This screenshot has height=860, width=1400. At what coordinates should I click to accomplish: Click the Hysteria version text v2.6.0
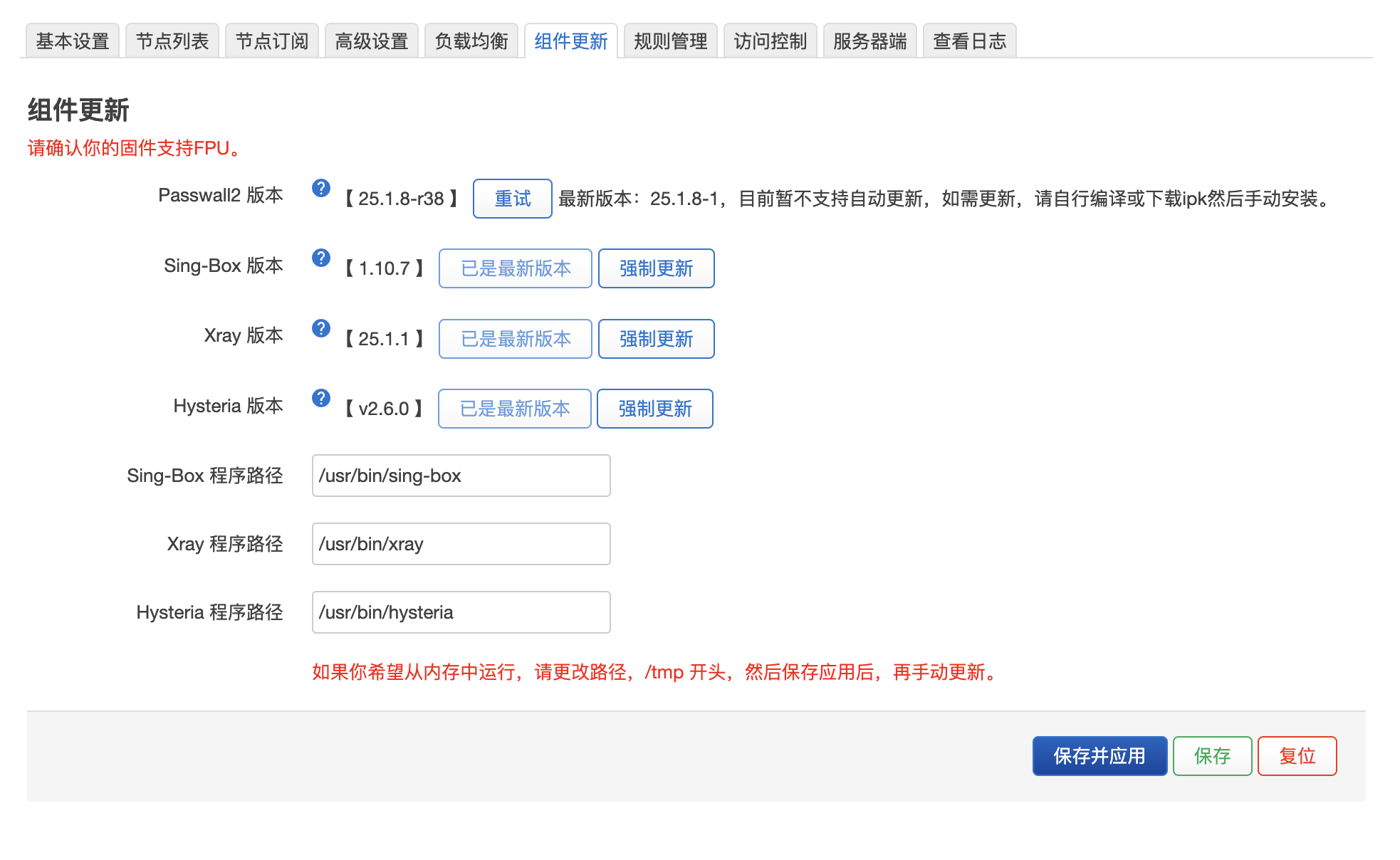coord(384,409)
